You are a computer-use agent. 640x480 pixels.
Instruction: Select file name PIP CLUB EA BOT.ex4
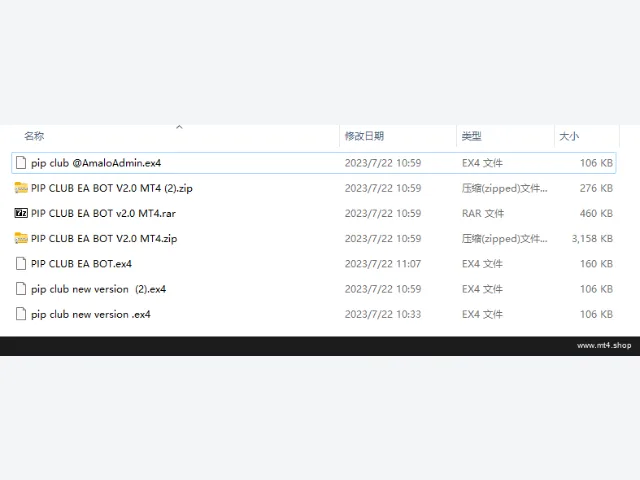[x=81, y=264]
